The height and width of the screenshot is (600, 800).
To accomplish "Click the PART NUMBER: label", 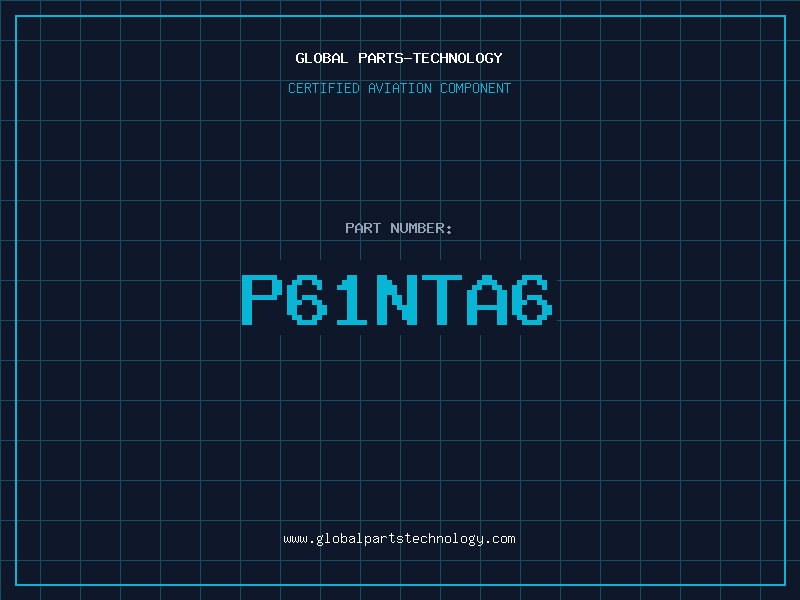I will 399,228.
